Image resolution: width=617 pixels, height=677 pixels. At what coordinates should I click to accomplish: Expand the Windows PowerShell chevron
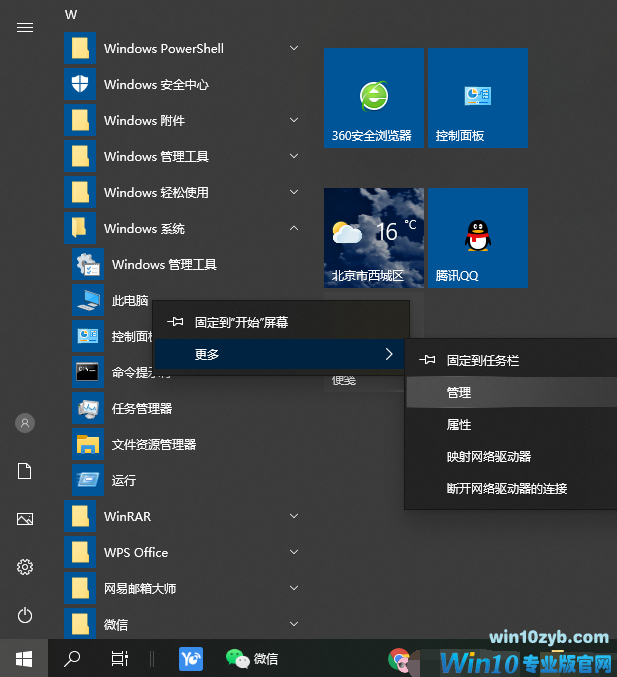pyautogui.click(x=294, y=48)
